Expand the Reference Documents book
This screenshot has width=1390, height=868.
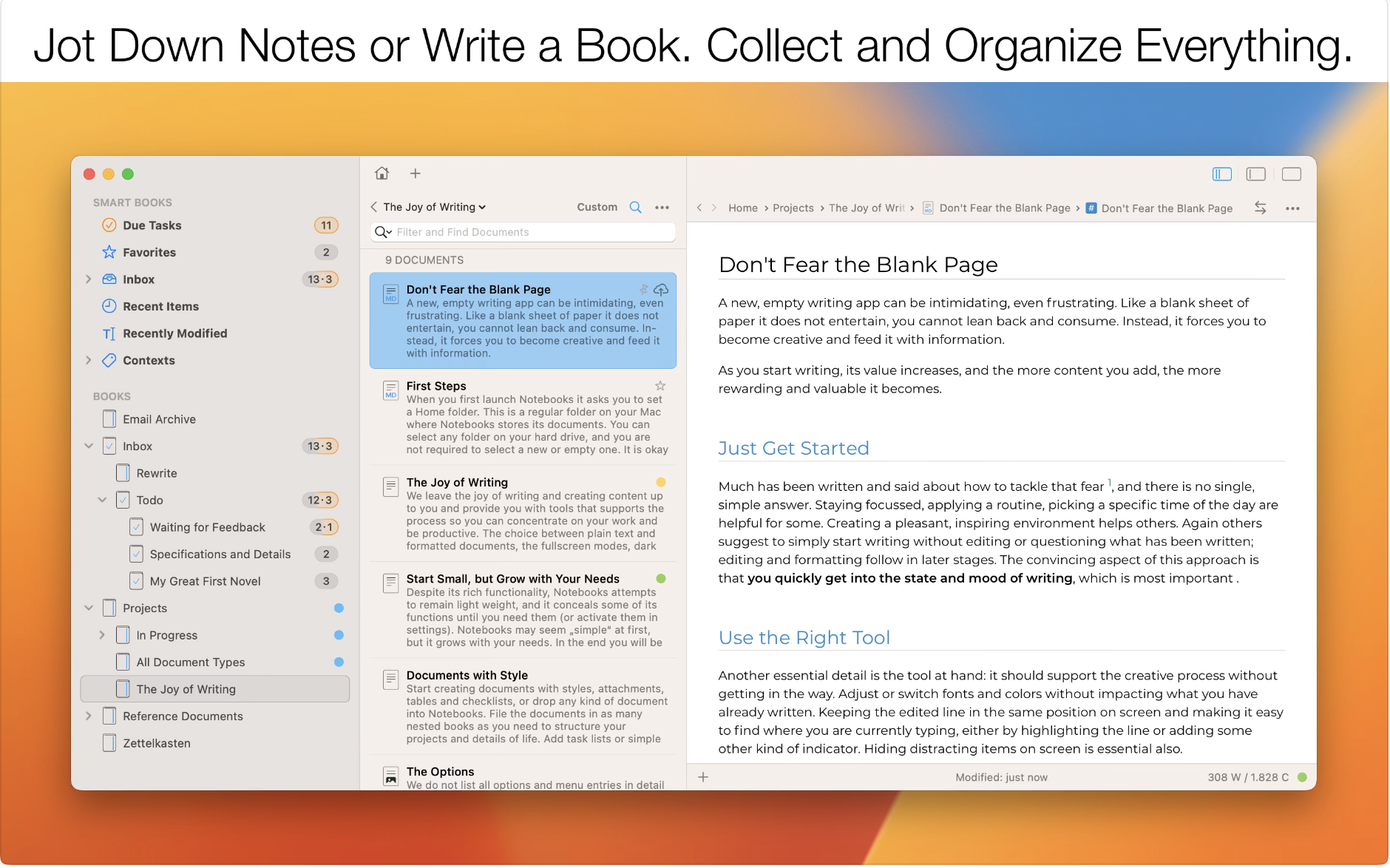[89, 716]
